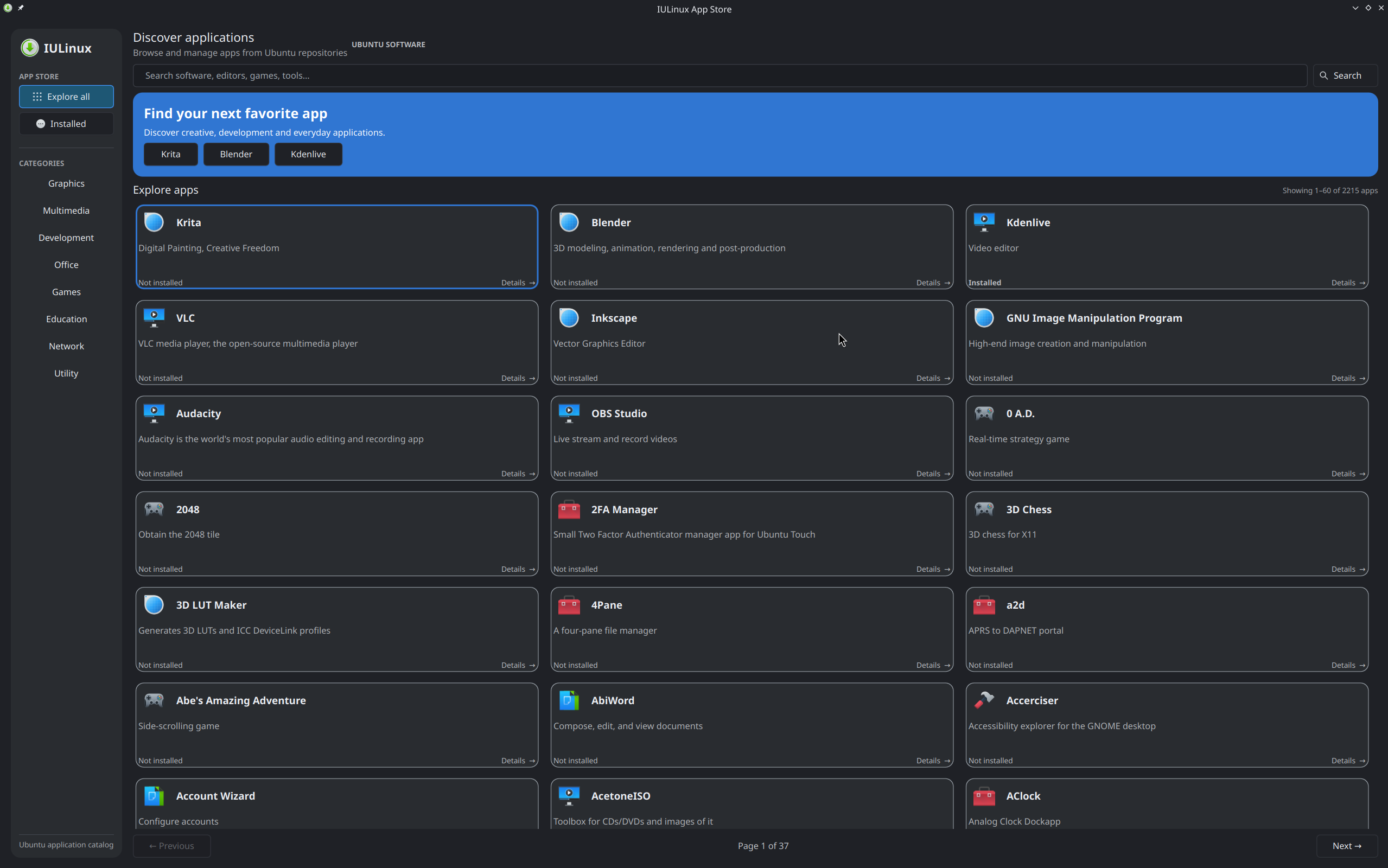Select the Office category
The height and width of the screenshot is (868, 1388).
click(66, 265)
